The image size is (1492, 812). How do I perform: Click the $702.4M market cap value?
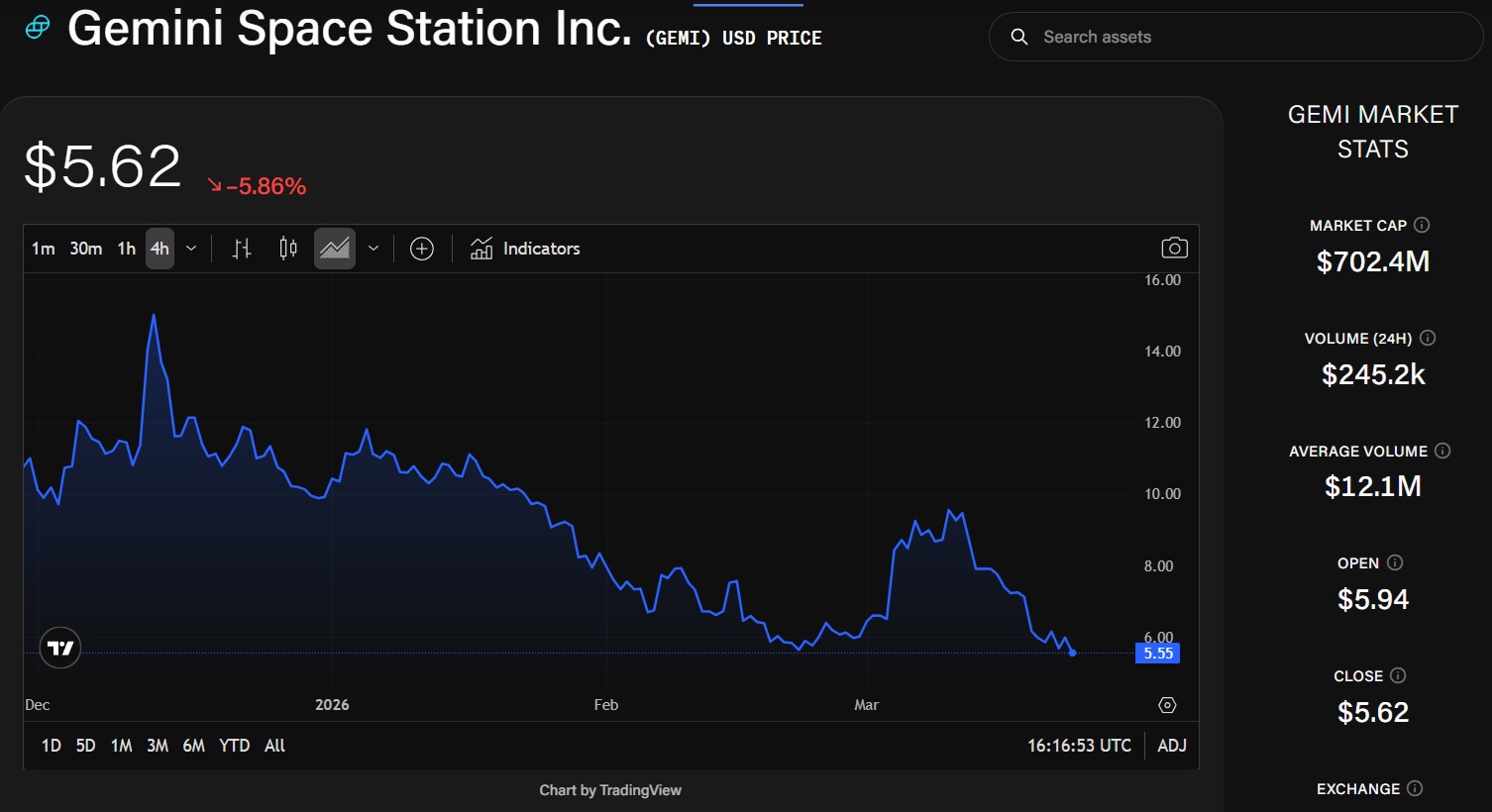tap(1373, 261)
